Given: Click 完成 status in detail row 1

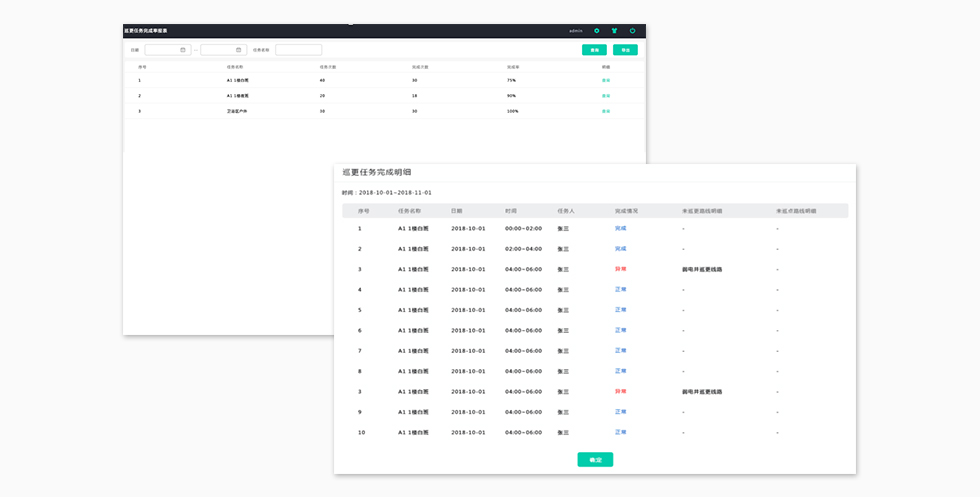Looking at the screenshot, I should click(621, 228).
